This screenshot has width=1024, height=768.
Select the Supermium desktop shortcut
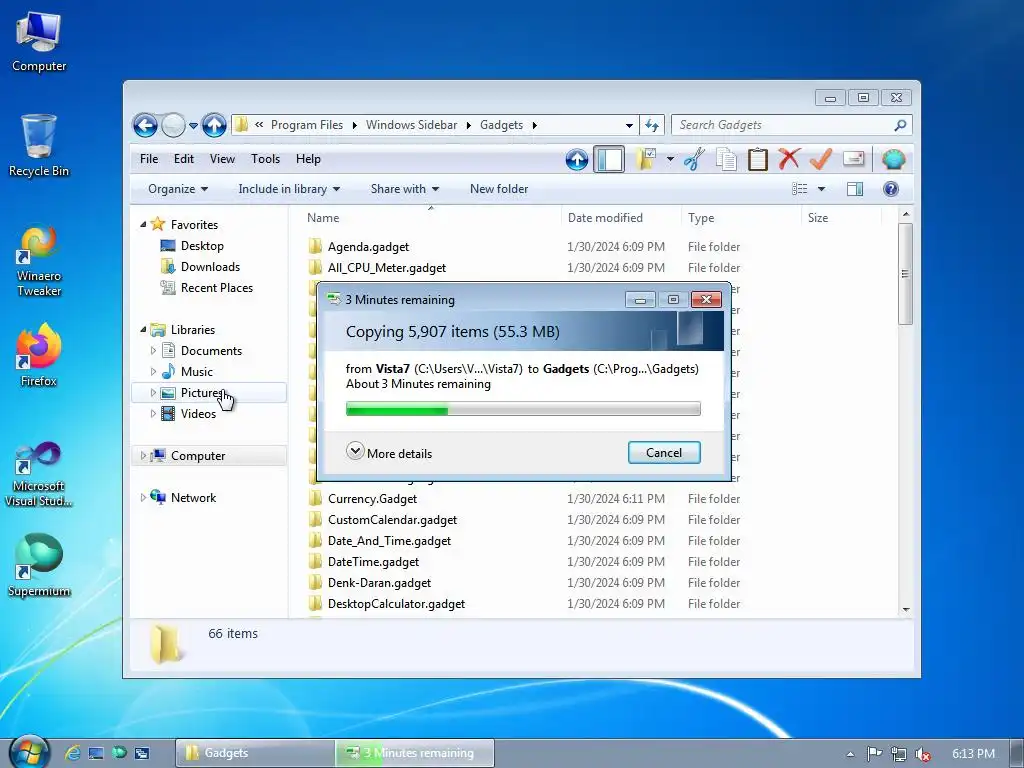(x=39, y=566)
